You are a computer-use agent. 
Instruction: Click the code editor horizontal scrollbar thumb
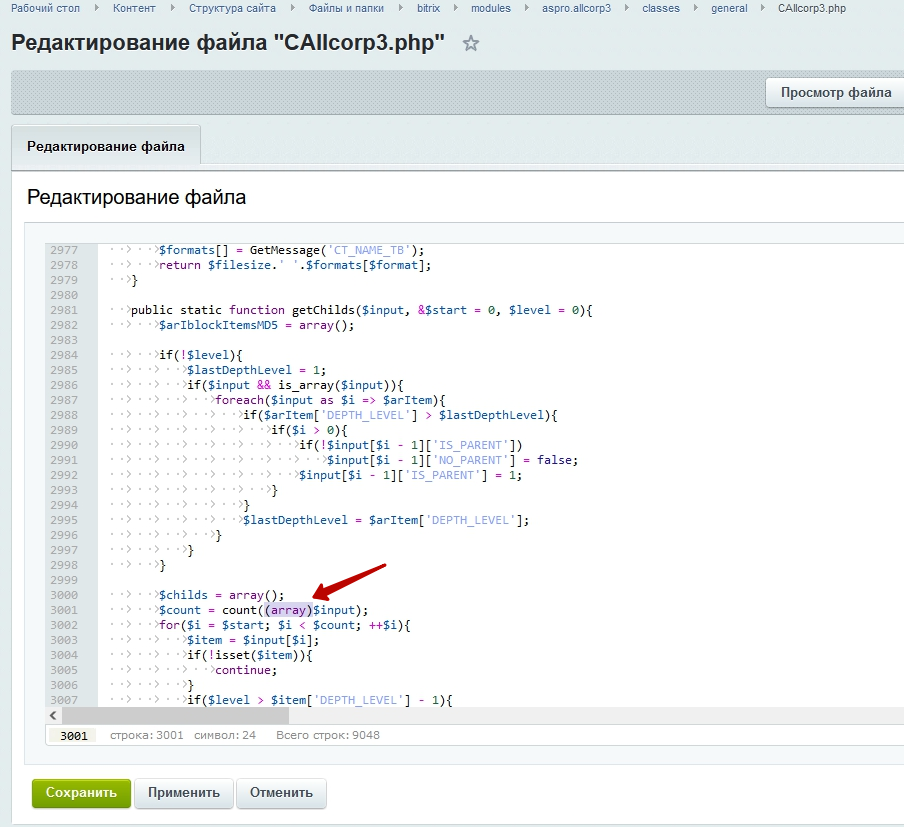tap(175, 716)
